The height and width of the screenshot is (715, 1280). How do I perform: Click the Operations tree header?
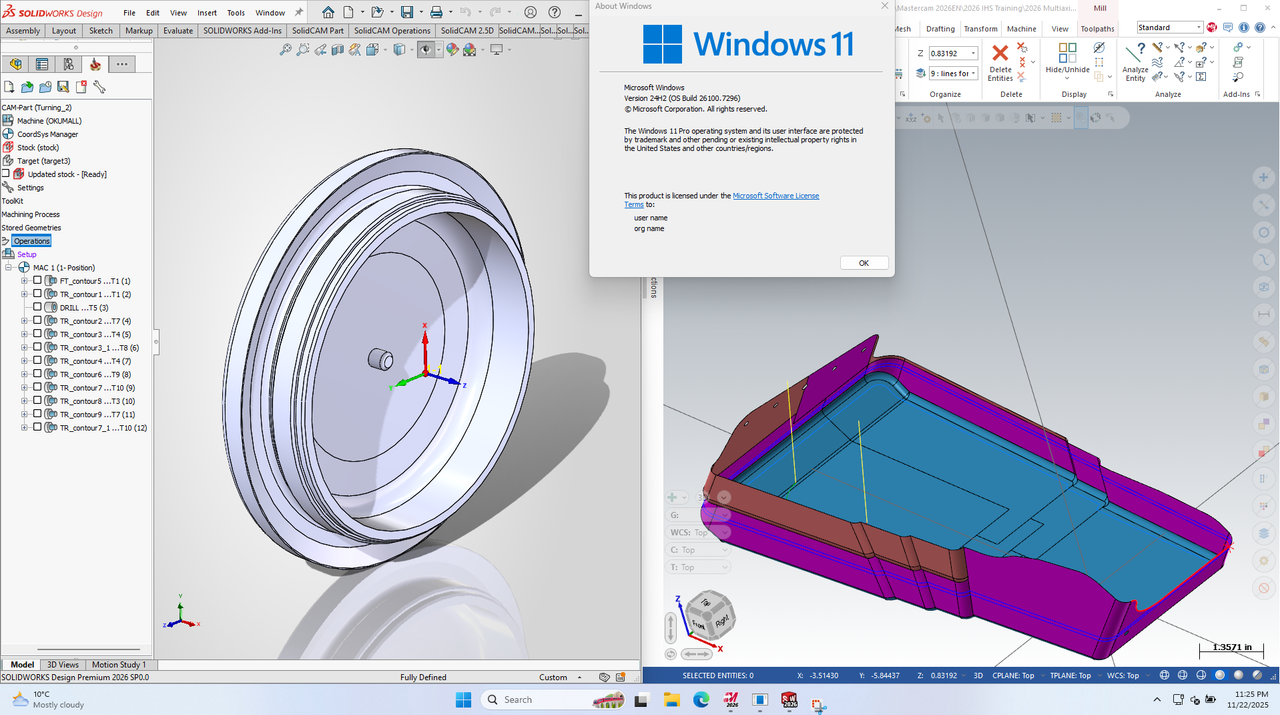coord(31,241)
